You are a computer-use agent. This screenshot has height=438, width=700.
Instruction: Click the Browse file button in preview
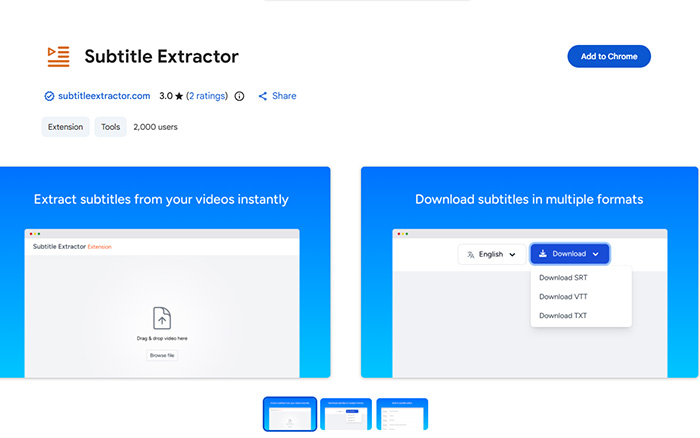162,355
